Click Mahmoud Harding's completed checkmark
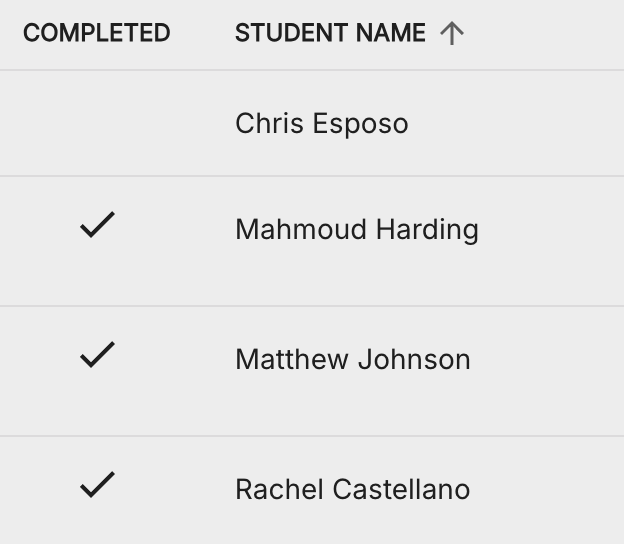 98,225
